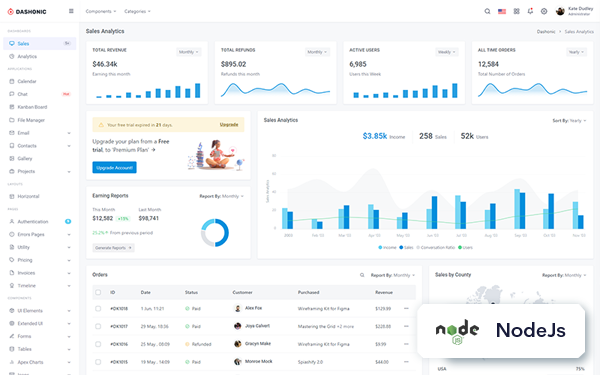Image resolution: width=600 pixels, height=375 pixels.
Task: Toggle Income series in chart legend
Action: pyautogui.click(x=387, y=247)
